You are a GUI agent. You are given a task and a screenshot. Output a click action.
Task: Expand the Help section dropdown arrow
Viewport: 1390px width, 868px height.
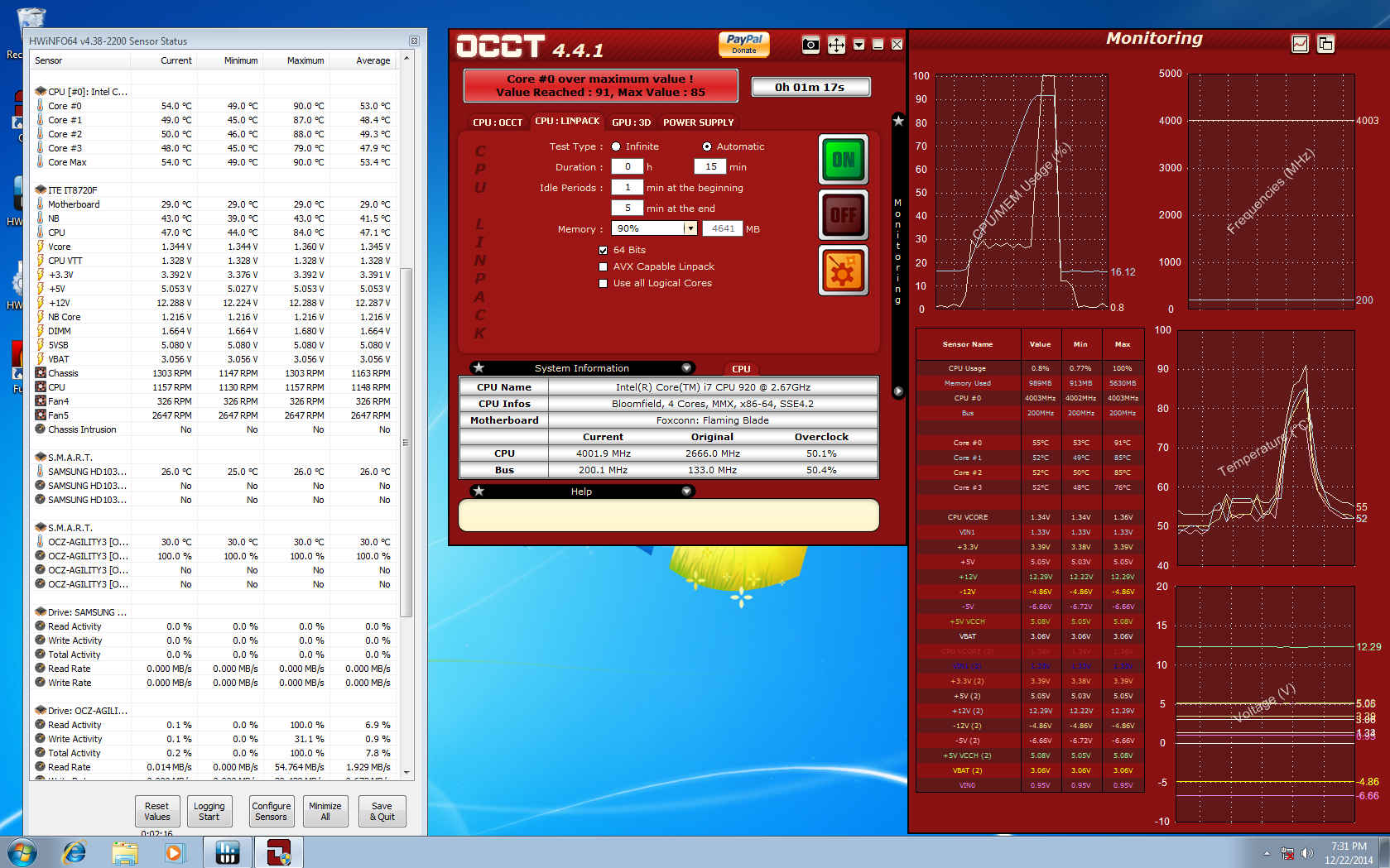point(686,492)
